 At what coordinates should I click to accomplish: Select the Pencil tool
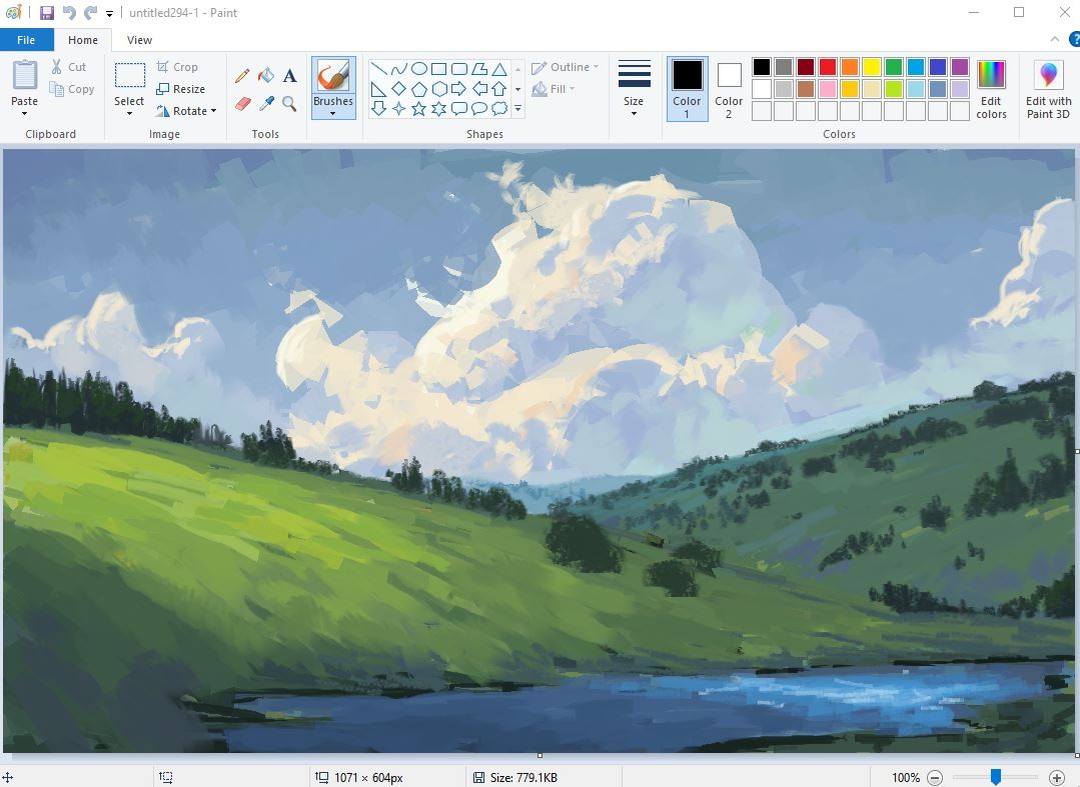tap(242, 76)
